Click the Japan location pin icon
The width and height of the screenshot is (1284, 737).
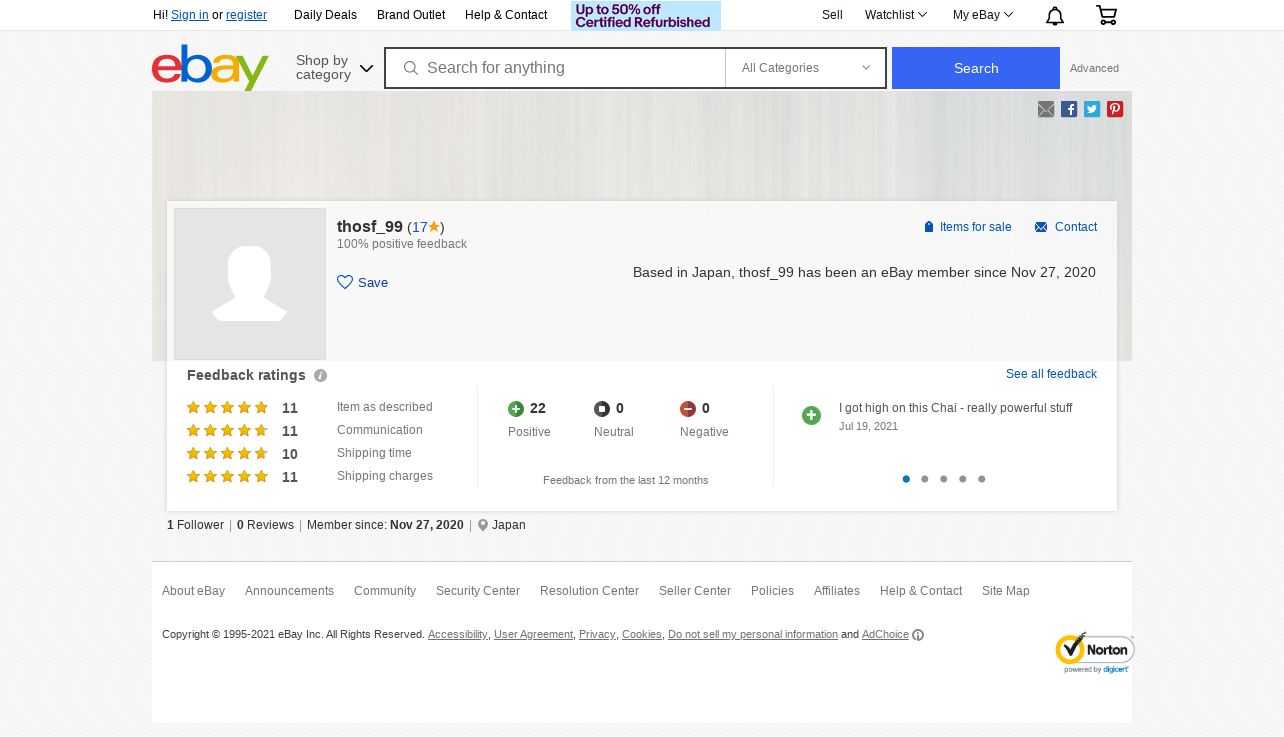coord(483,525)
